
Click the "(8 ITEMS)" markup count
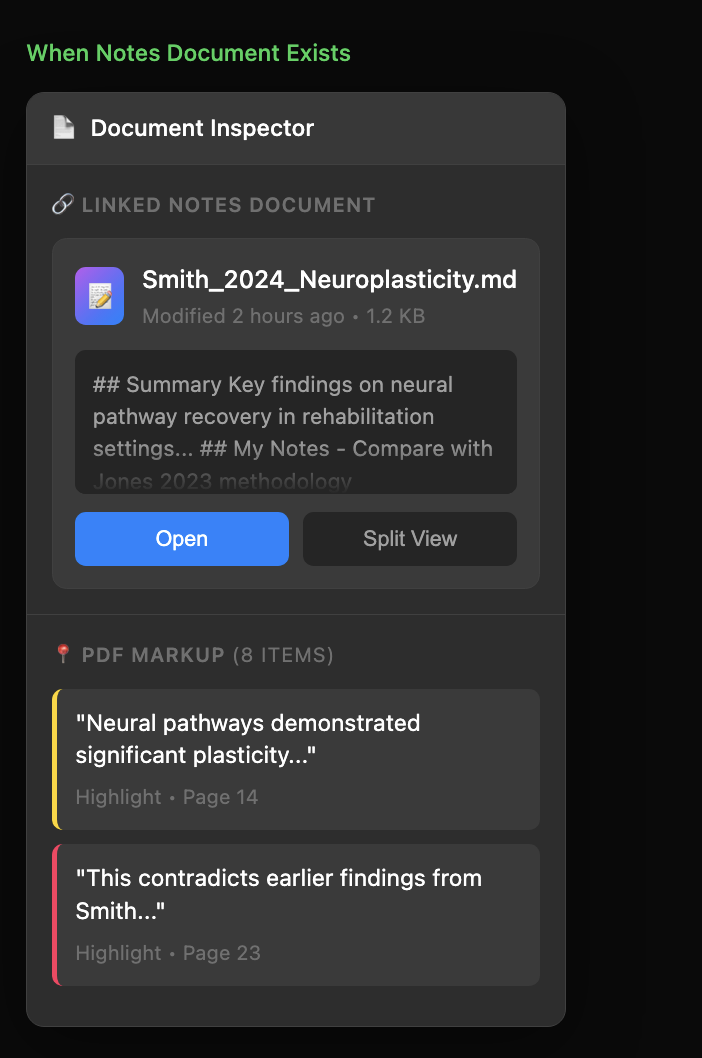pyautogui.click(x=283, y=655)
